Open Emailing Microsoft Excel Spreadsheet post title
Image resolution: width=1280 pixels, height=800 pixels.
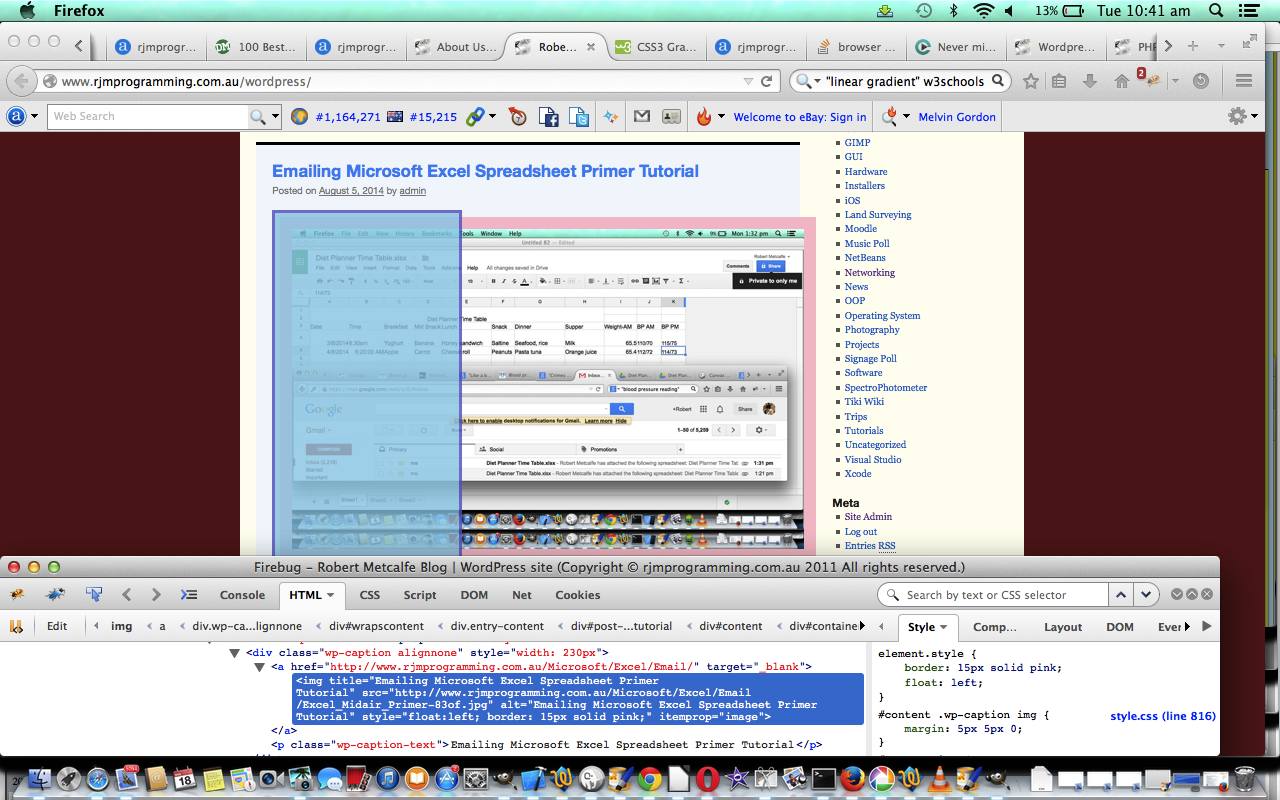pos(485,171)
